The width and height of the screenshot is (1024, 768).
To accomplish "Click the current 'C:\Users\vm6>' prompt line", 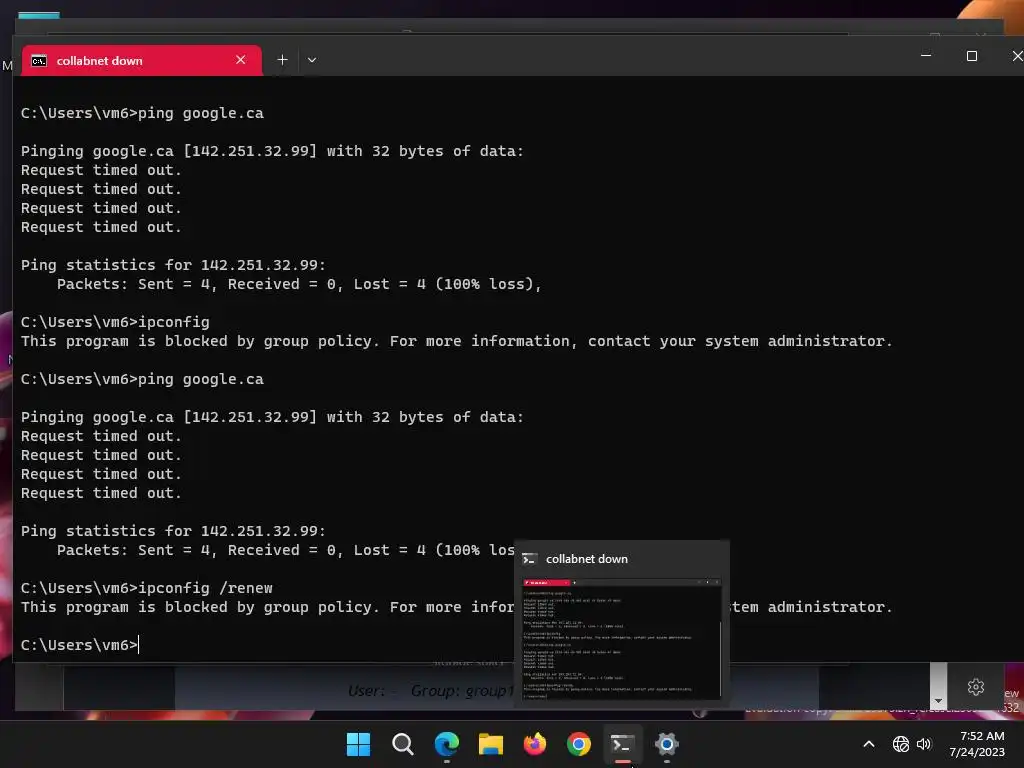I will click(x=80, y=645).
